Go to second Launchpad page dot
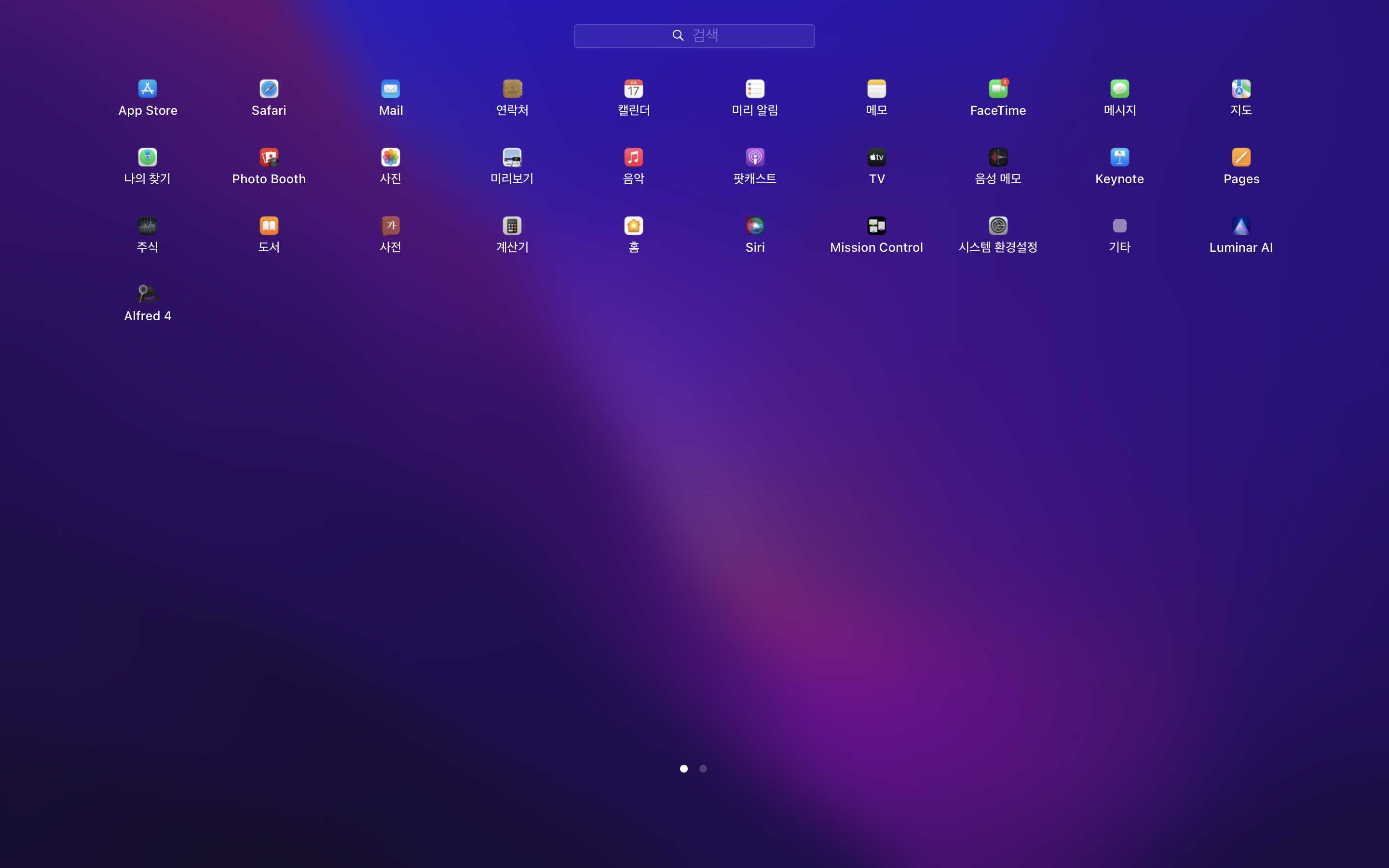1389x868 pixels. tap(703, 768)
